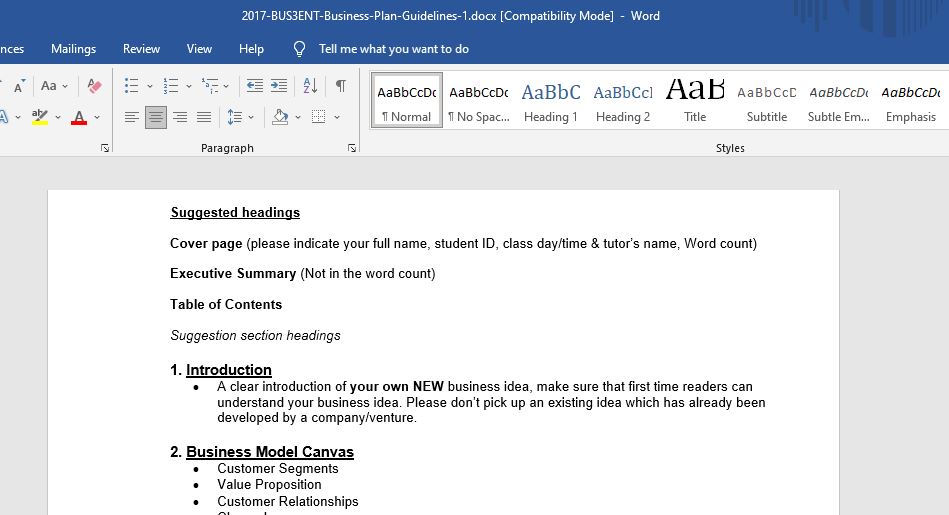The width and height of the screenshot is (949, 515).
Task: Toggle show paragraph marks pilcrow
Action: tap(341, 86)
